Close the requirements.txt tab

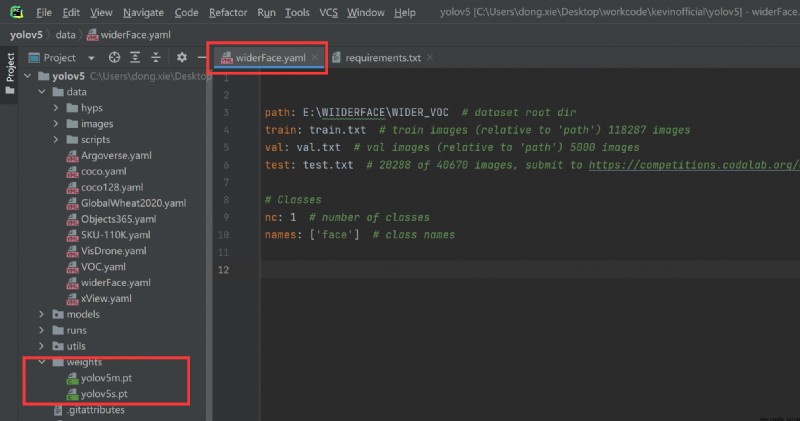click(430, 58)
